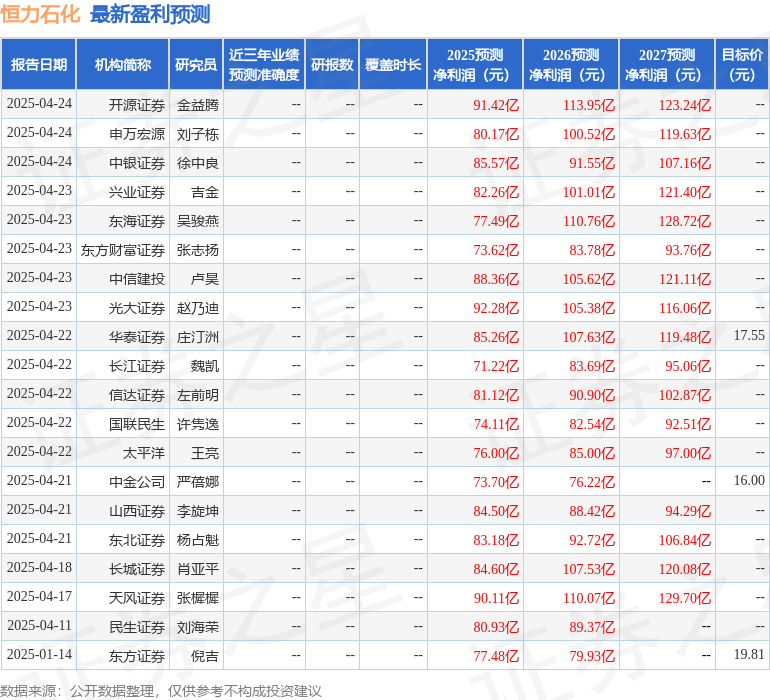Click the 机构简称 column header
The width and height of the screenshot is (770, 700).
point(123,65)
